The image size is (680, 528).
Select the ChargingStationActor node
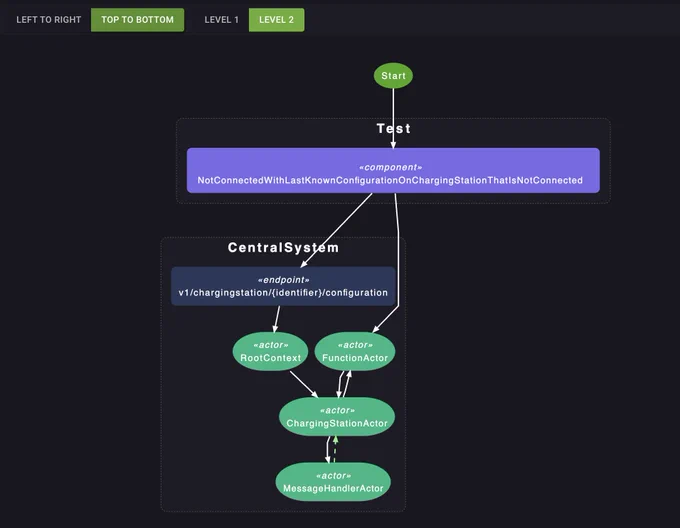[337, 417]
